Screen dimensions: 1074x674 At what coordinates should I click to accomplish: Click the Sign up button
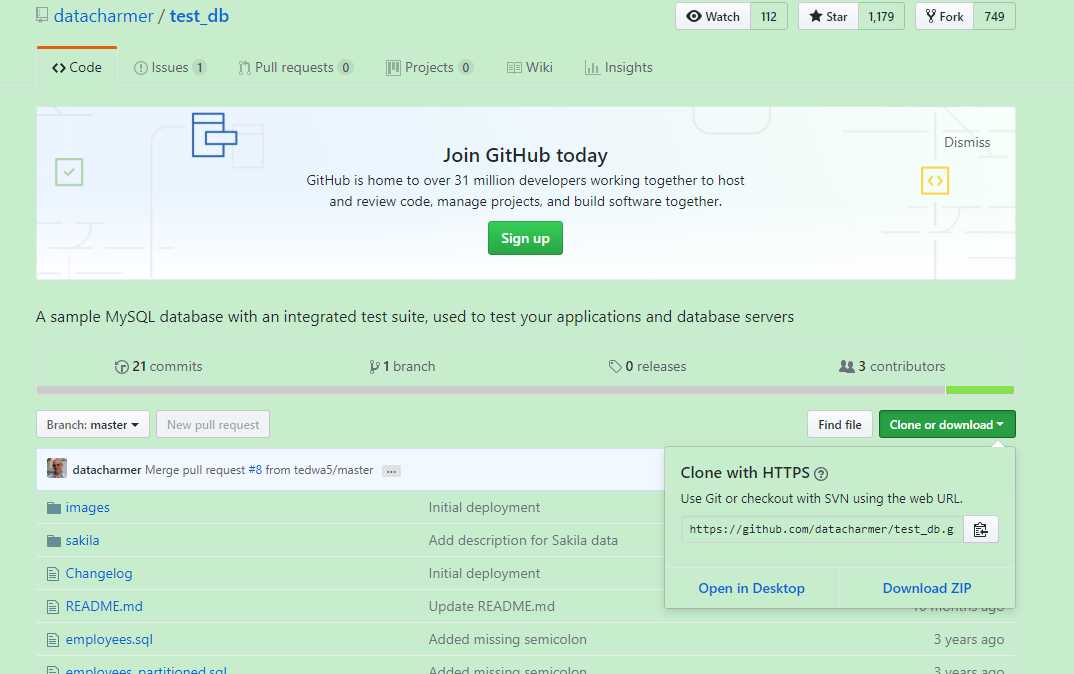coord(525,238)
